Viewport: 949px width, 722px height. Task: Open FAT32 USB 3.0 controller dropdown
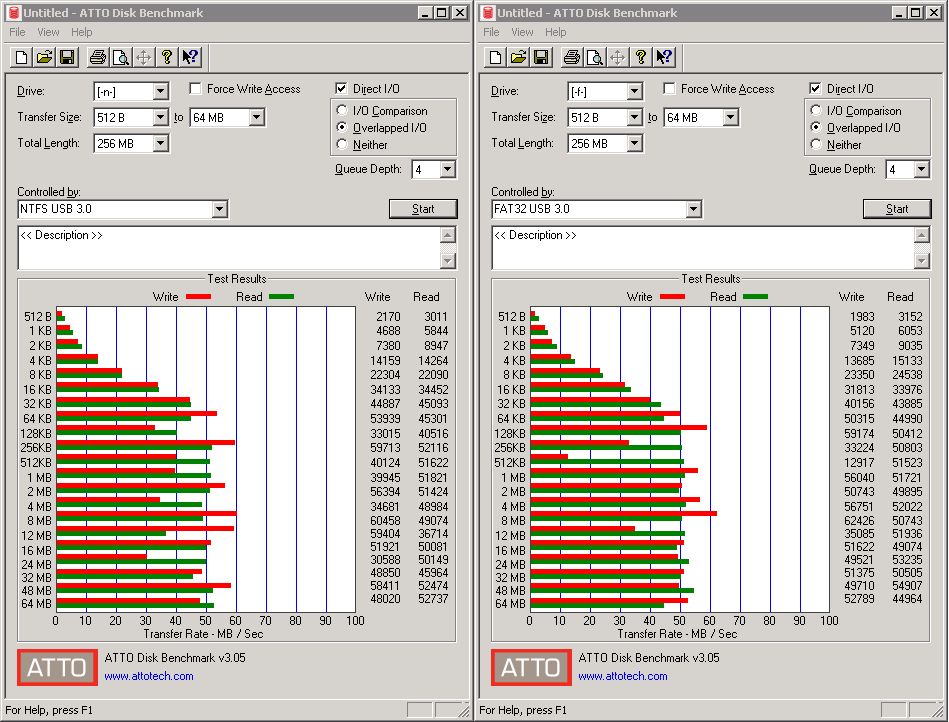[694, 209]
